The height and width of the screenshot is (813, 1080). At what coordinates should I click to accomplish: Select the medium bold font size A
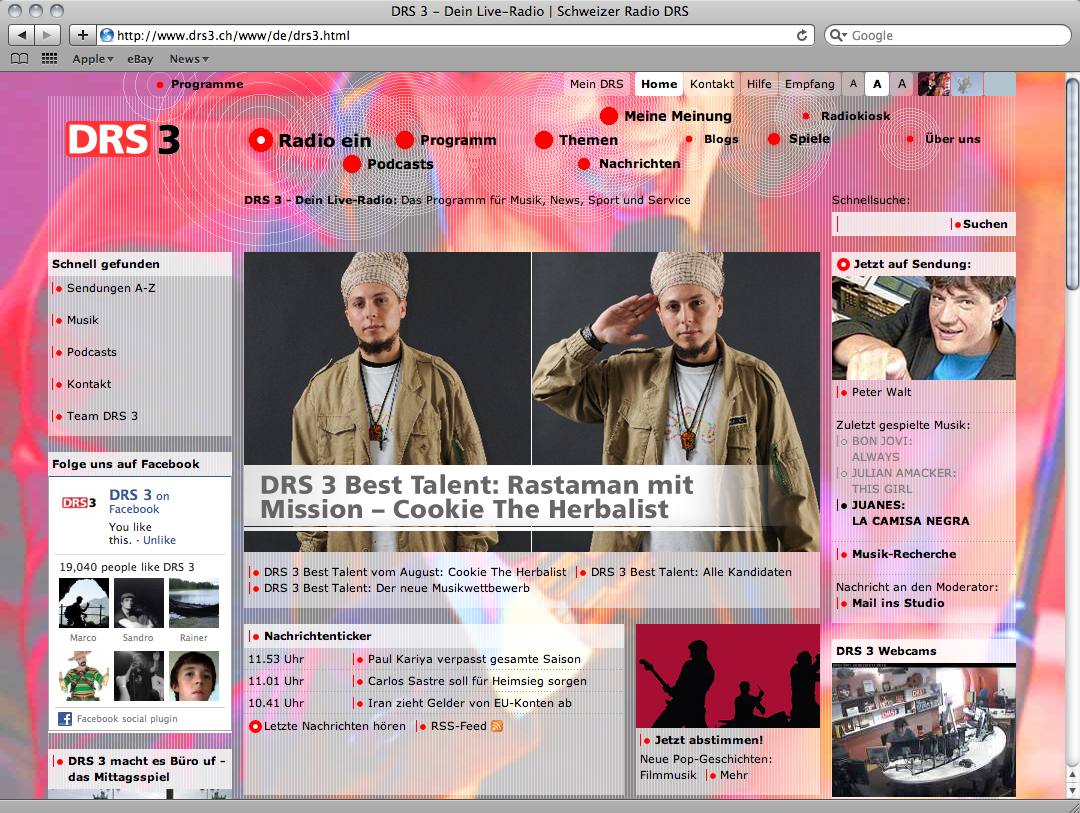pos(877,84)
